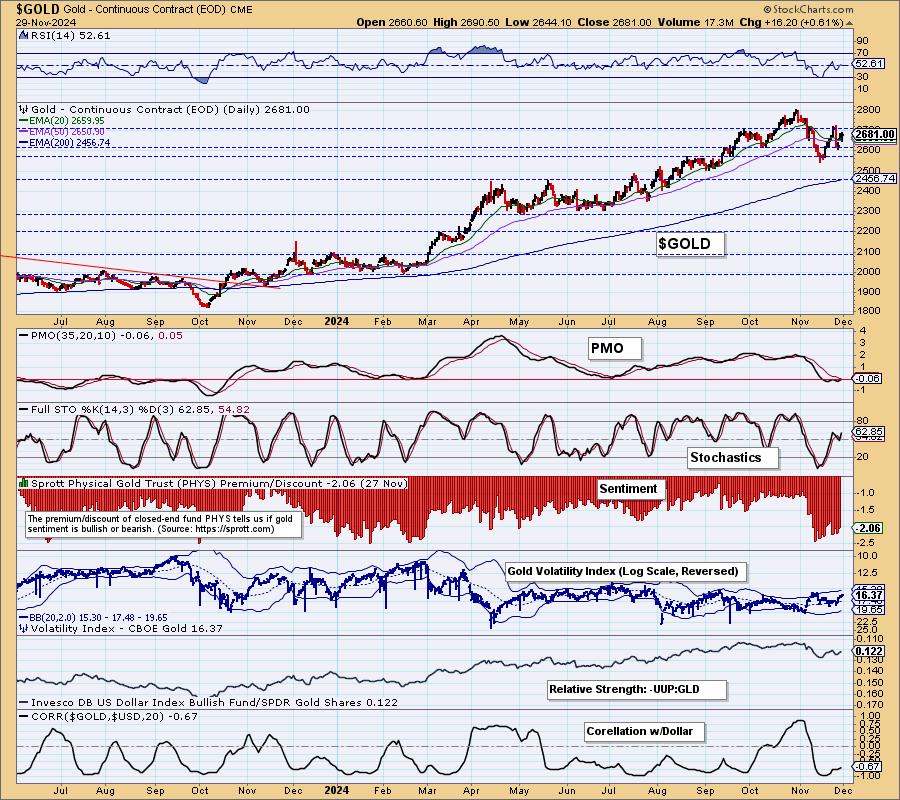Click the Close 2681.00 value in the header
900x800 pixels.
614,22
